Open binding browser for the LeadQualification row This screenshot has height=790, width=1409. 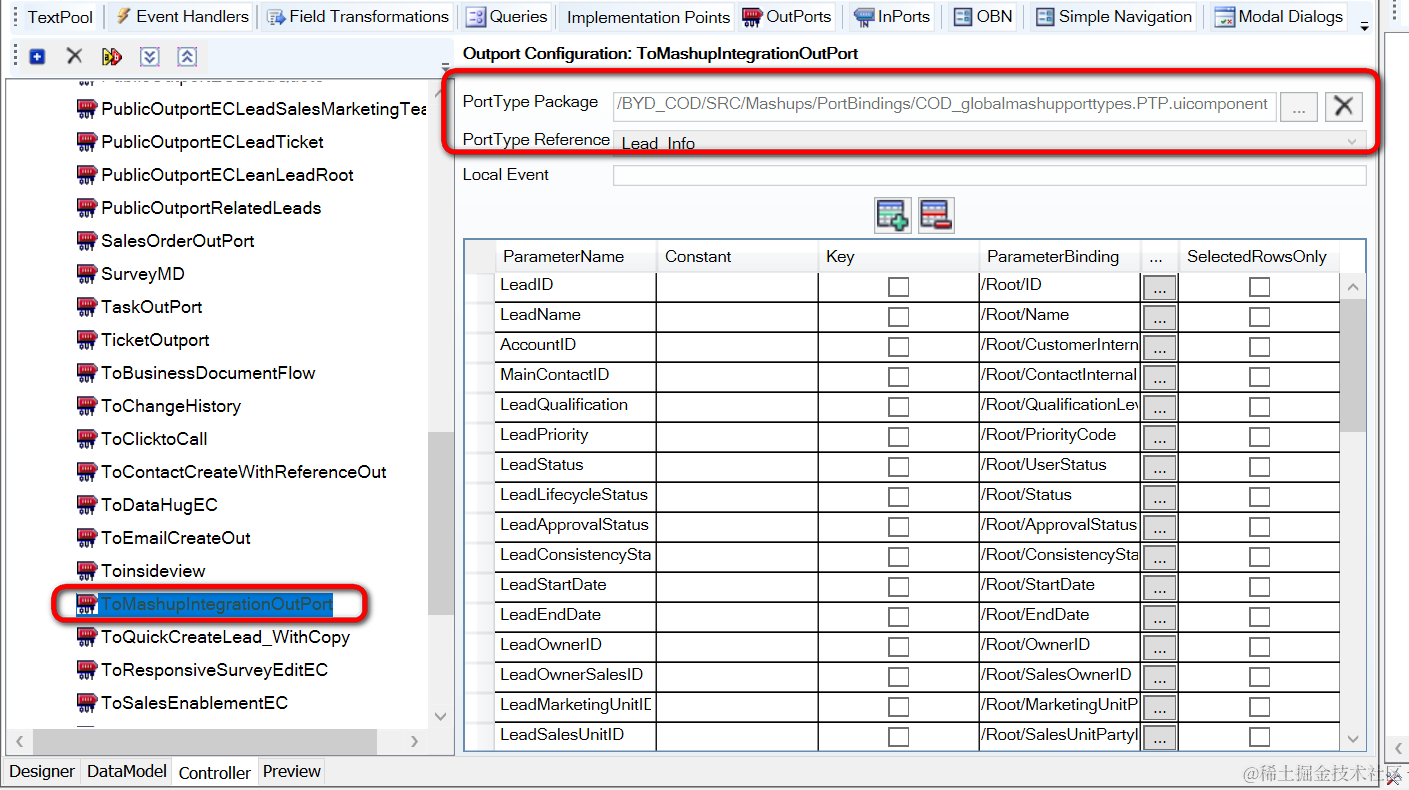(x=1159, y=408)
